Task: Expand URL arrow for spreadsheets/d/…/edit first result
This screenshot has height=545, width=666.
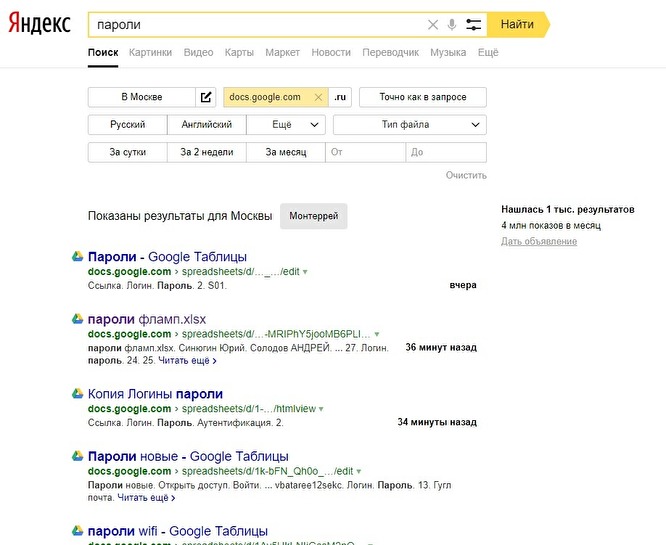Action: (x=305, y=272)
